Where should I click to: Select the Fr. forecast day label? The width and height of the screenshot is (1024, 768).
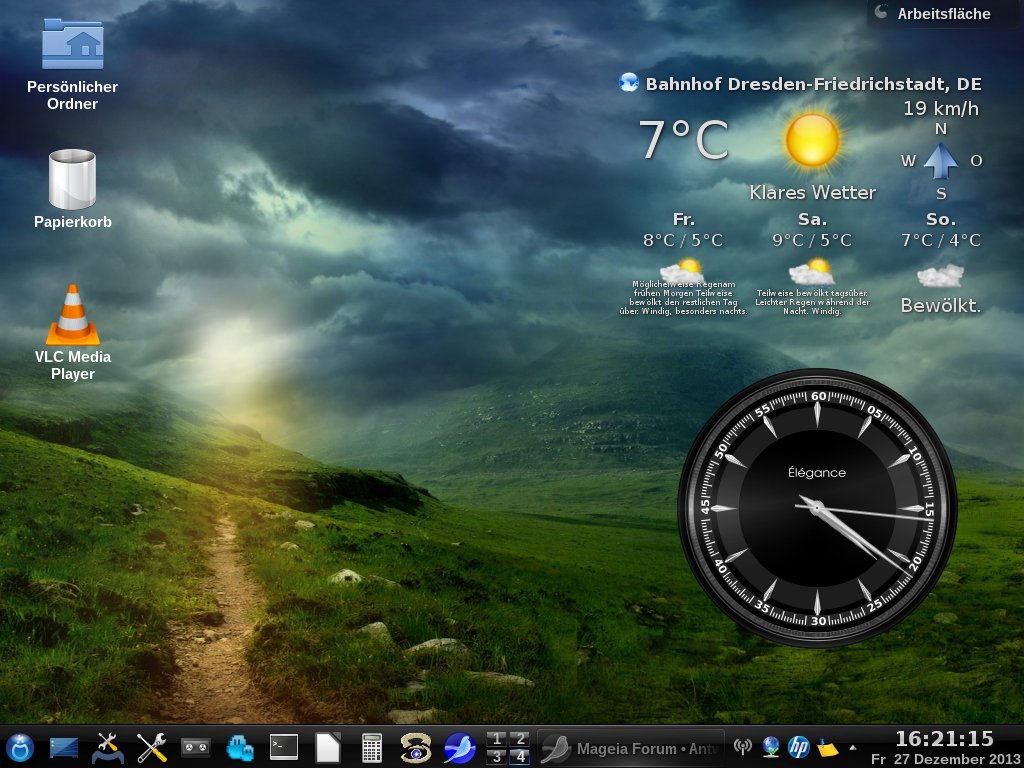click(684, 219)
